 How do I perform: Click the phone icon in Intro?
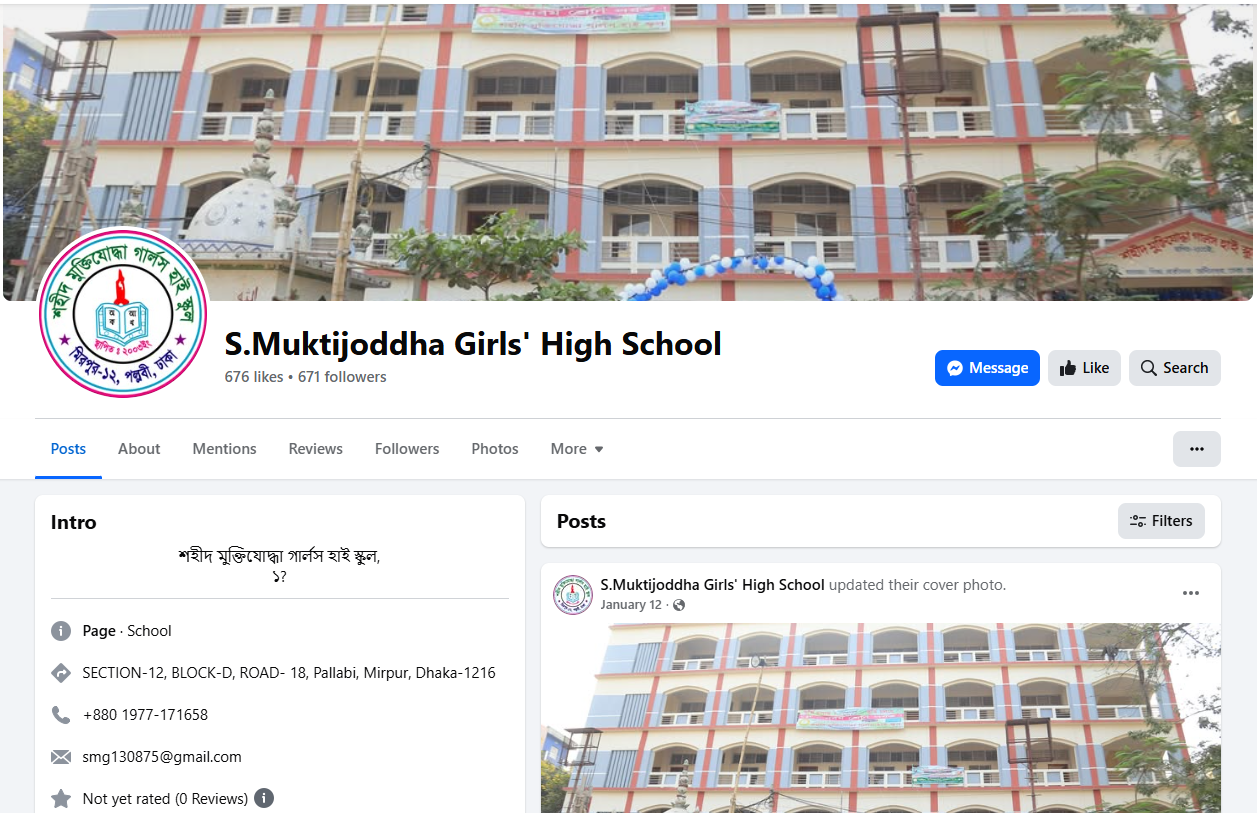click(x=61, y=715)
